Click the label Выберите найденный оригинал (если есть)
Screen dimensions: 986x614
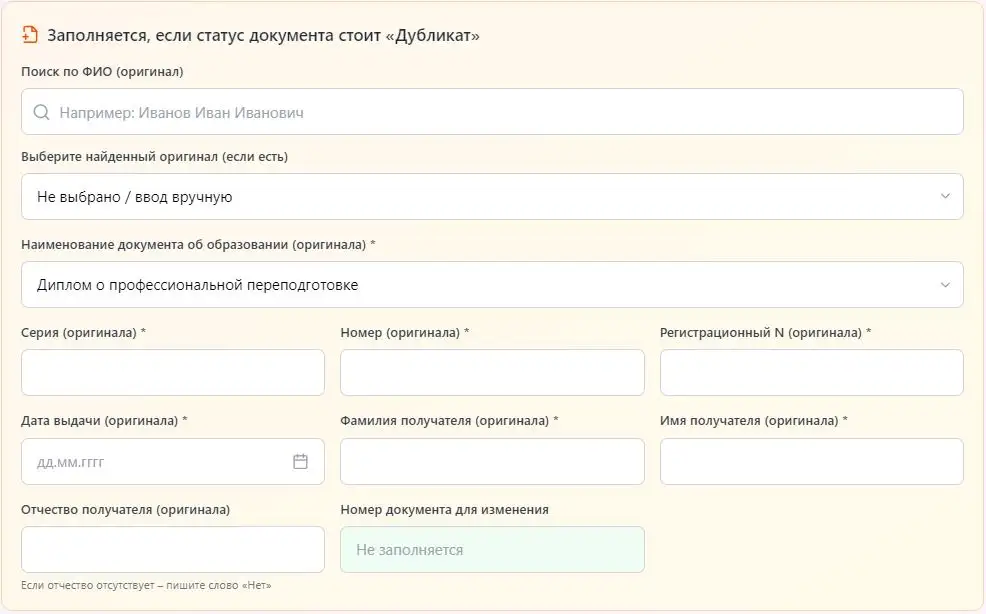pyautogui.click(x=155, y=157)
